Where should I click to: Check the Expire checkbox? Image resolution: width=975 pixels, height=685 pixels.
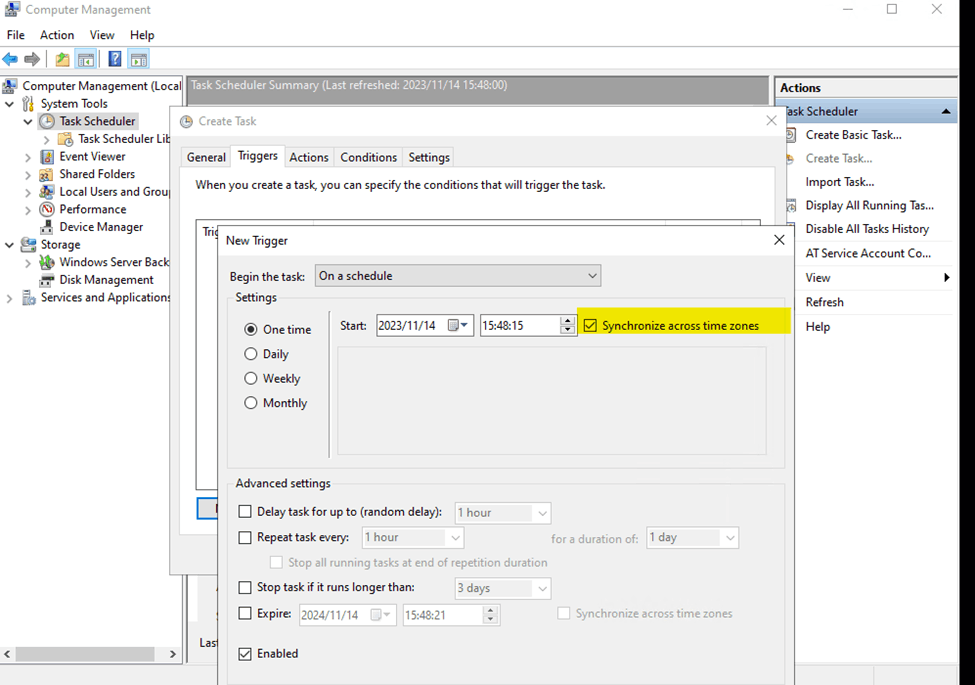pyautogui.click(x=245, y=614)
